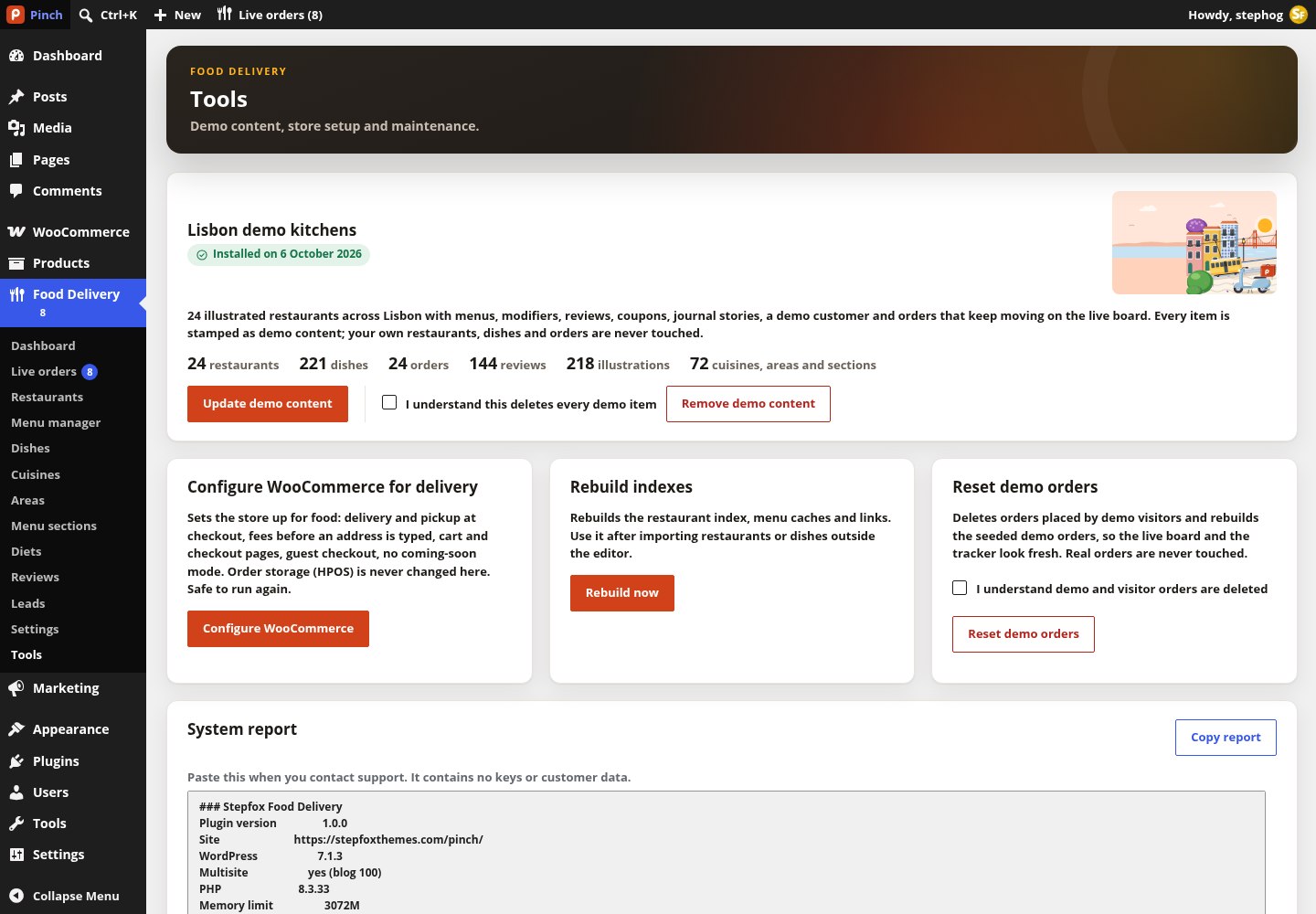Screen dimensions: 1316x914
Task: Click the Pinch logo icon
Action: [x=16, y=15]
